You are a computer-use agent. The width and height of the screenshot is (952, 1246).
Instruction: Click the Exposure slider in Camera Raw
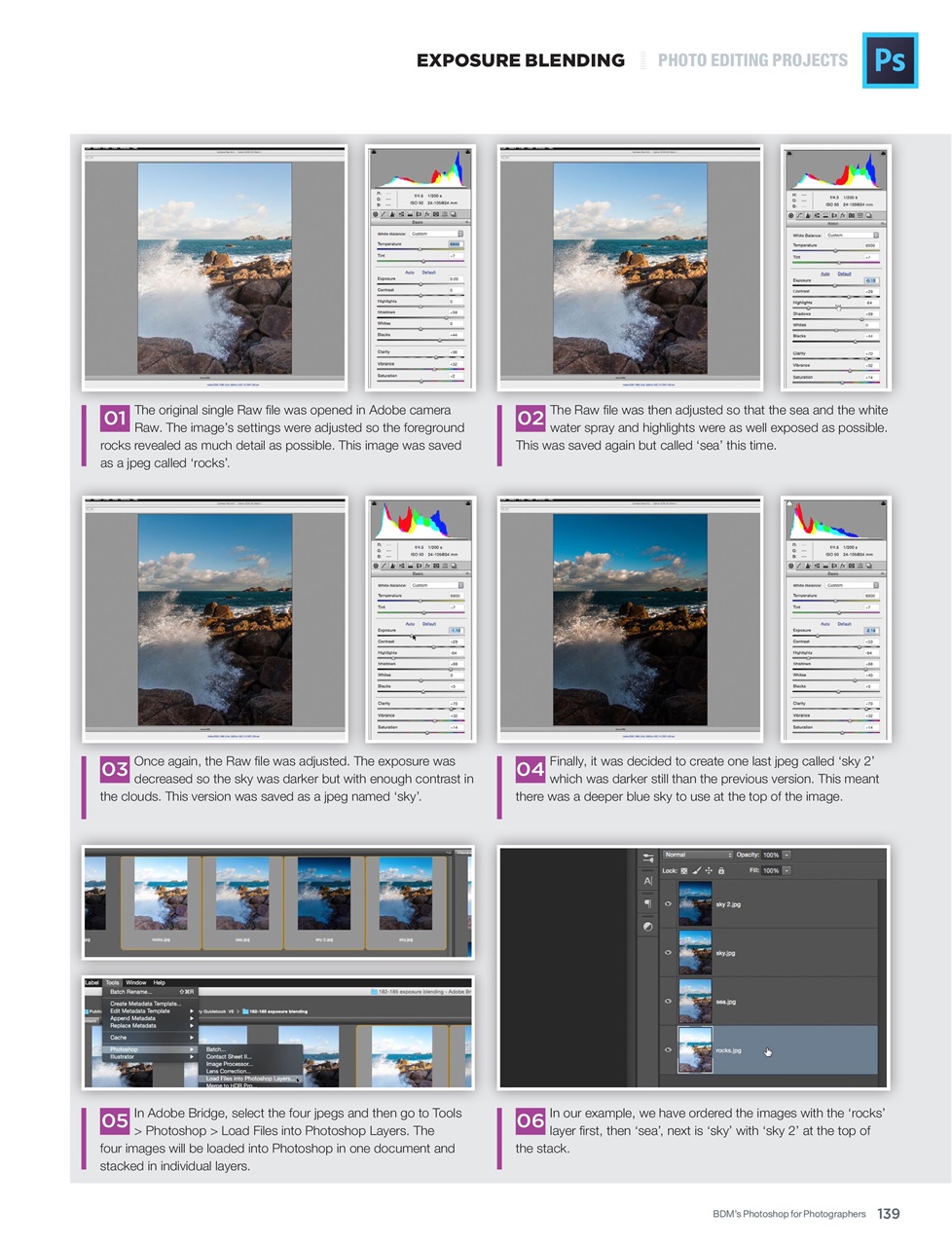(x=421, y=284)
